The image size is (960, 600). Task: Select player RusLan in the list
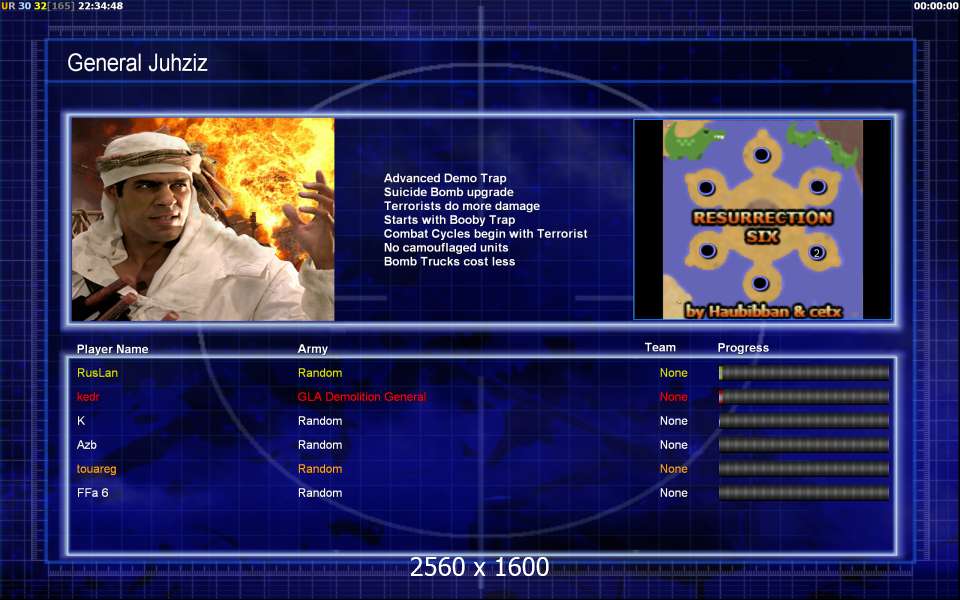coord(97,373)
